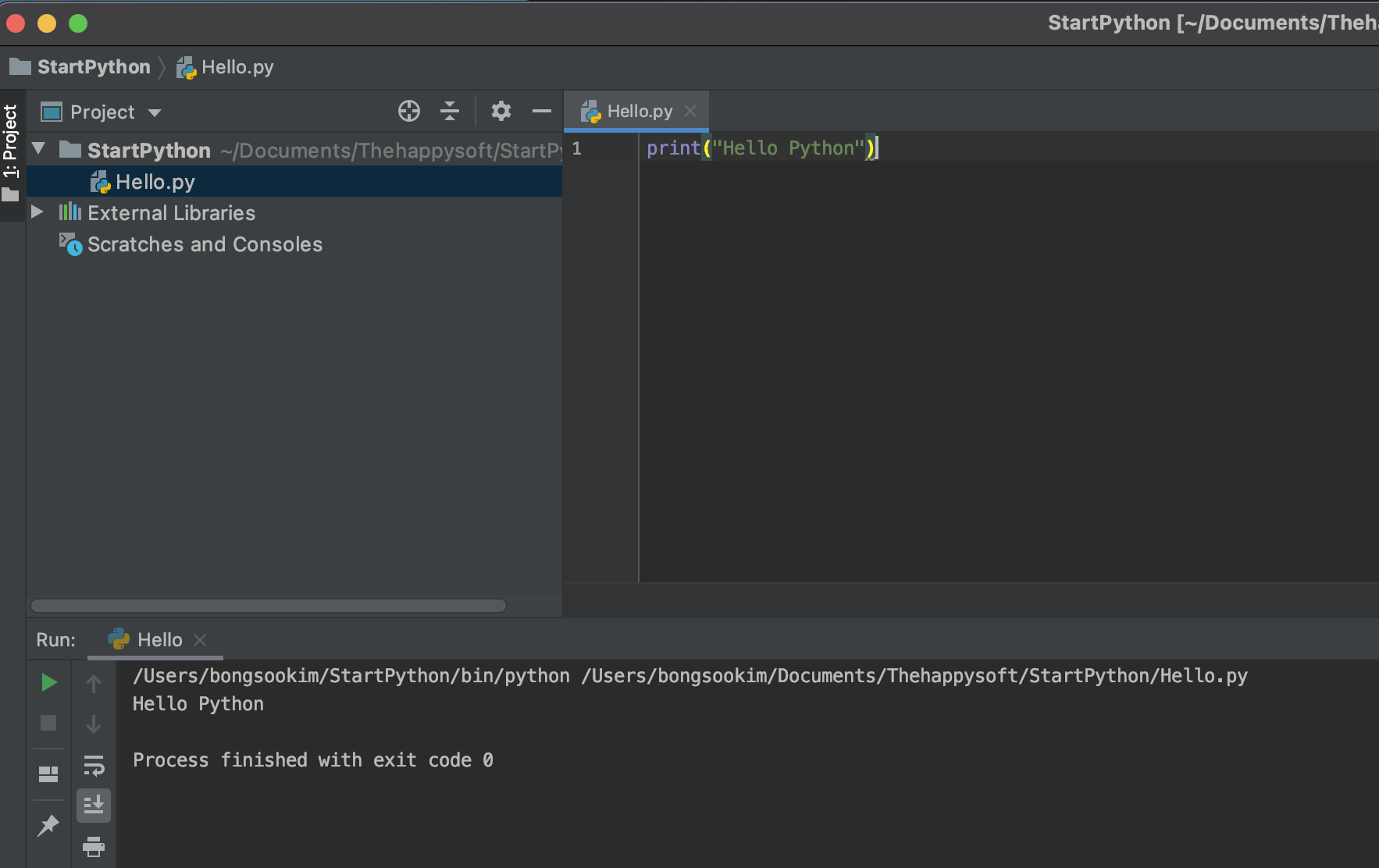Click the 'Hello Python' console output text

pos(198,704)
